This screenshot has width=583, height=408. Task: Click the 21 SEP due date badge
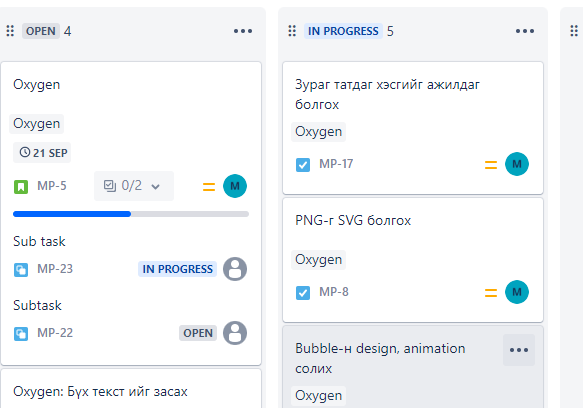42,152
